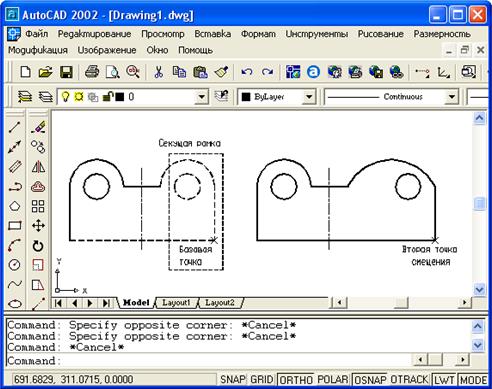Select the Rotate tool
The height and width of the screenshot is (389, 492).
[38, 246]
